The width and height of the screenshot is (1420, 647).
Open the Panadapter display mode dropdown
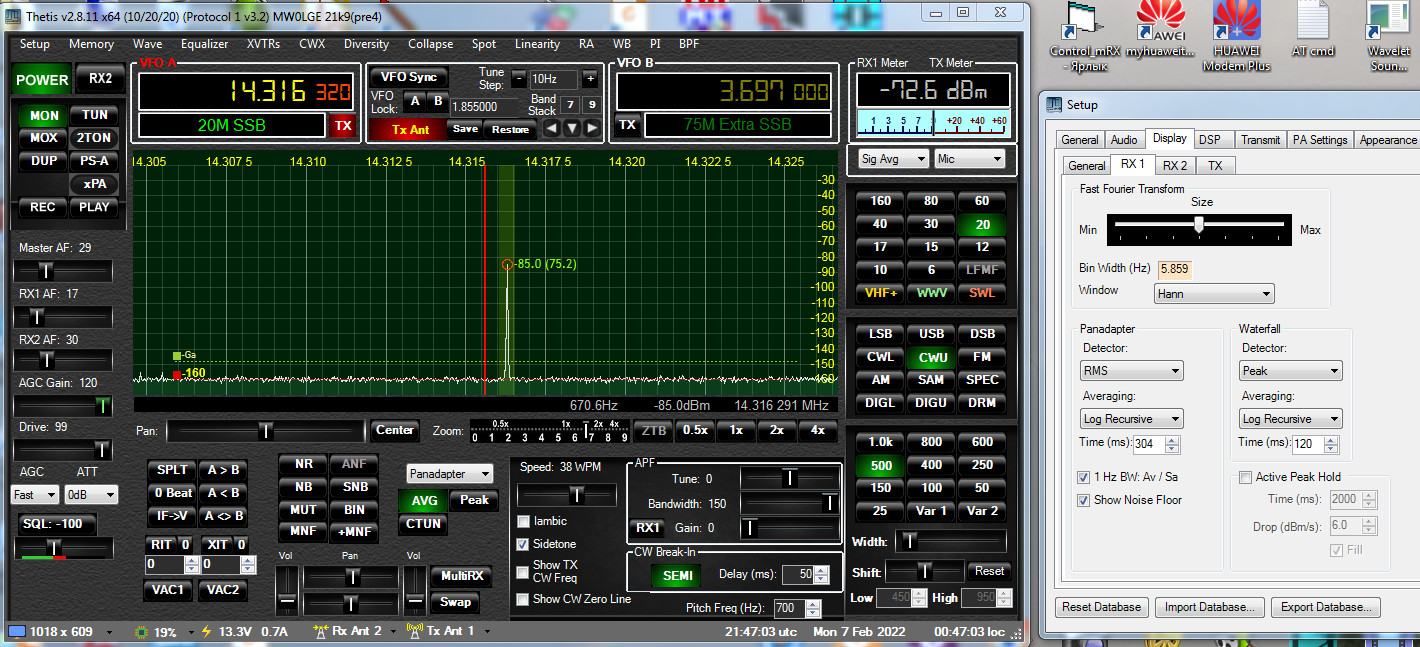(450, 474)
